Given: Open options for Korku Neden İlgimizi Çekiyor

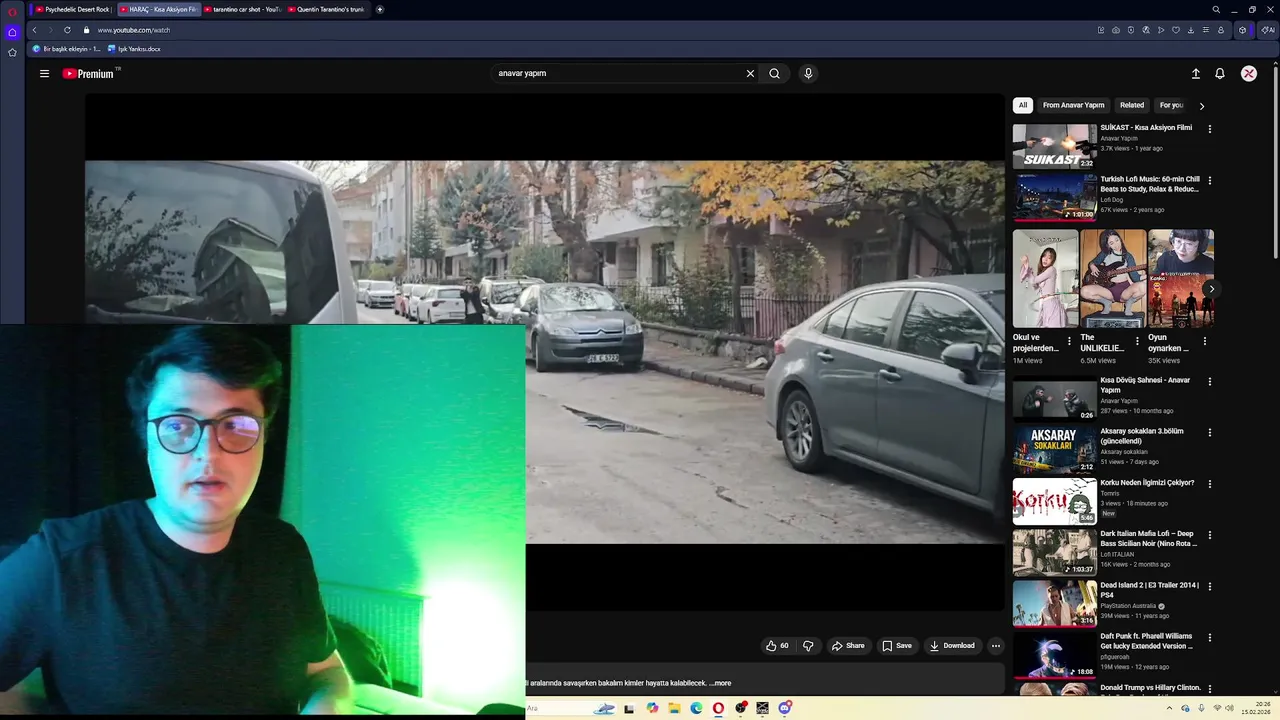Looking at the screenshot, I should [1210, 484].
